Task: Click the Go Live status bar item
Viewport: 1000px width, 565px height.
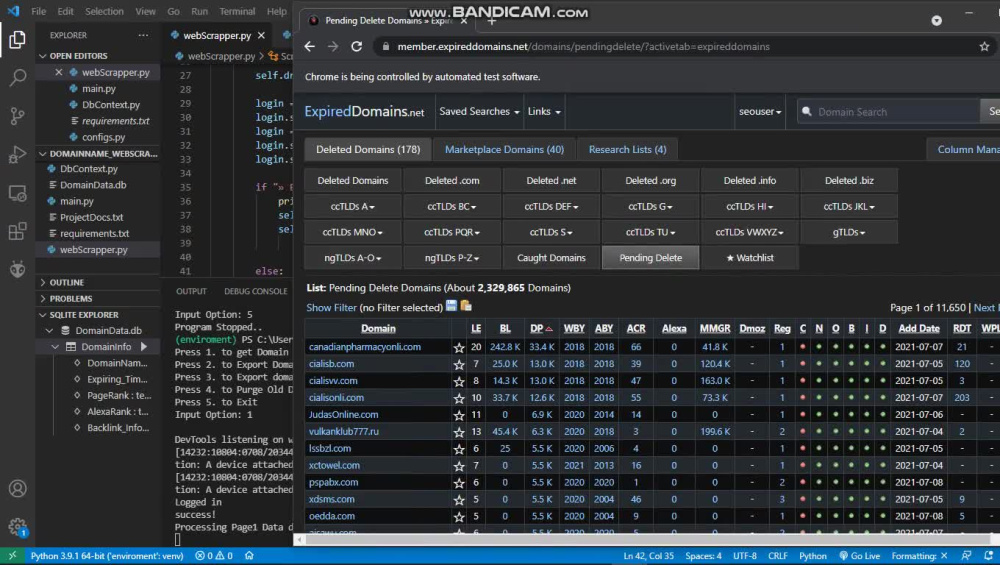Action: coord(860,555)
